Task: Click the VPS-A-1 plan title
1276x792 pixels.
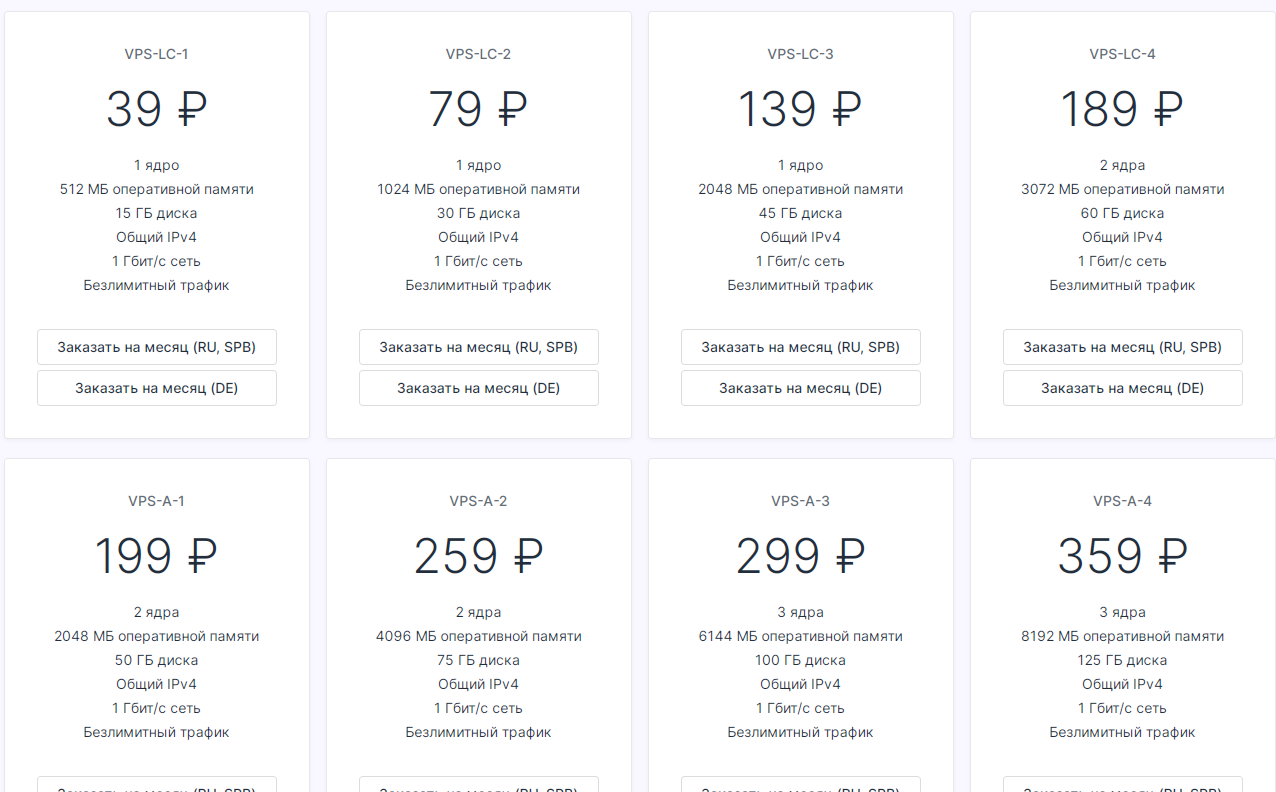Action: (157, 501)
